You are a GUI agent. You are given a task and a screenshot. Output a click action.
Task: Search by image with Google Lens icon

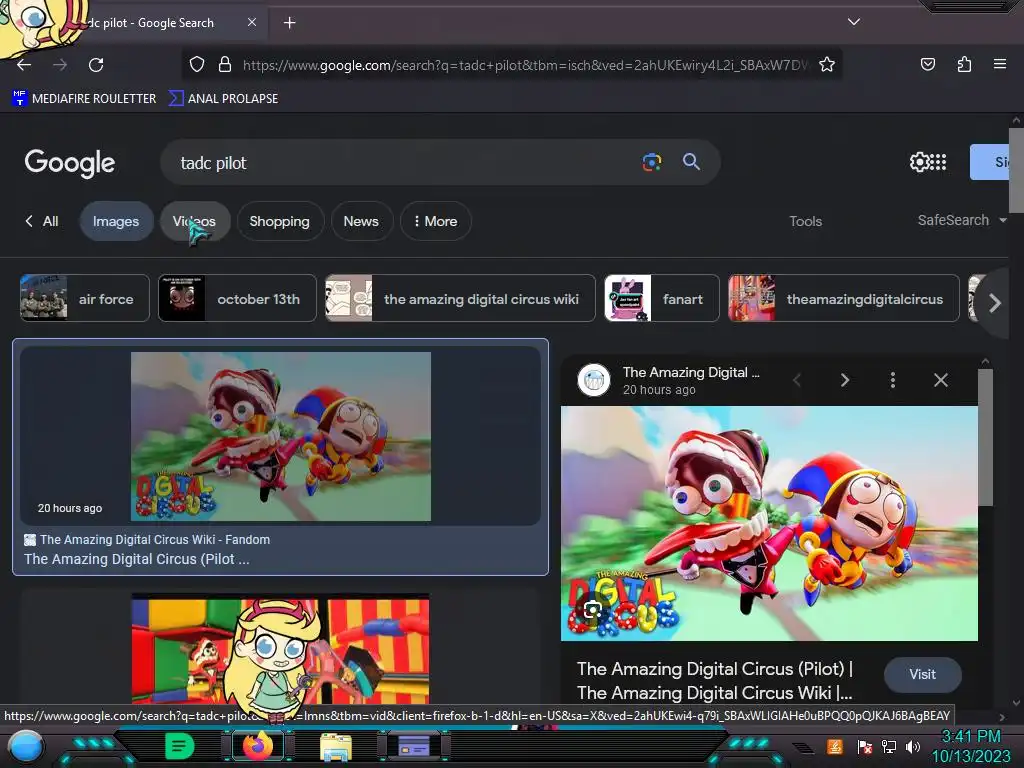coord(651,162)
